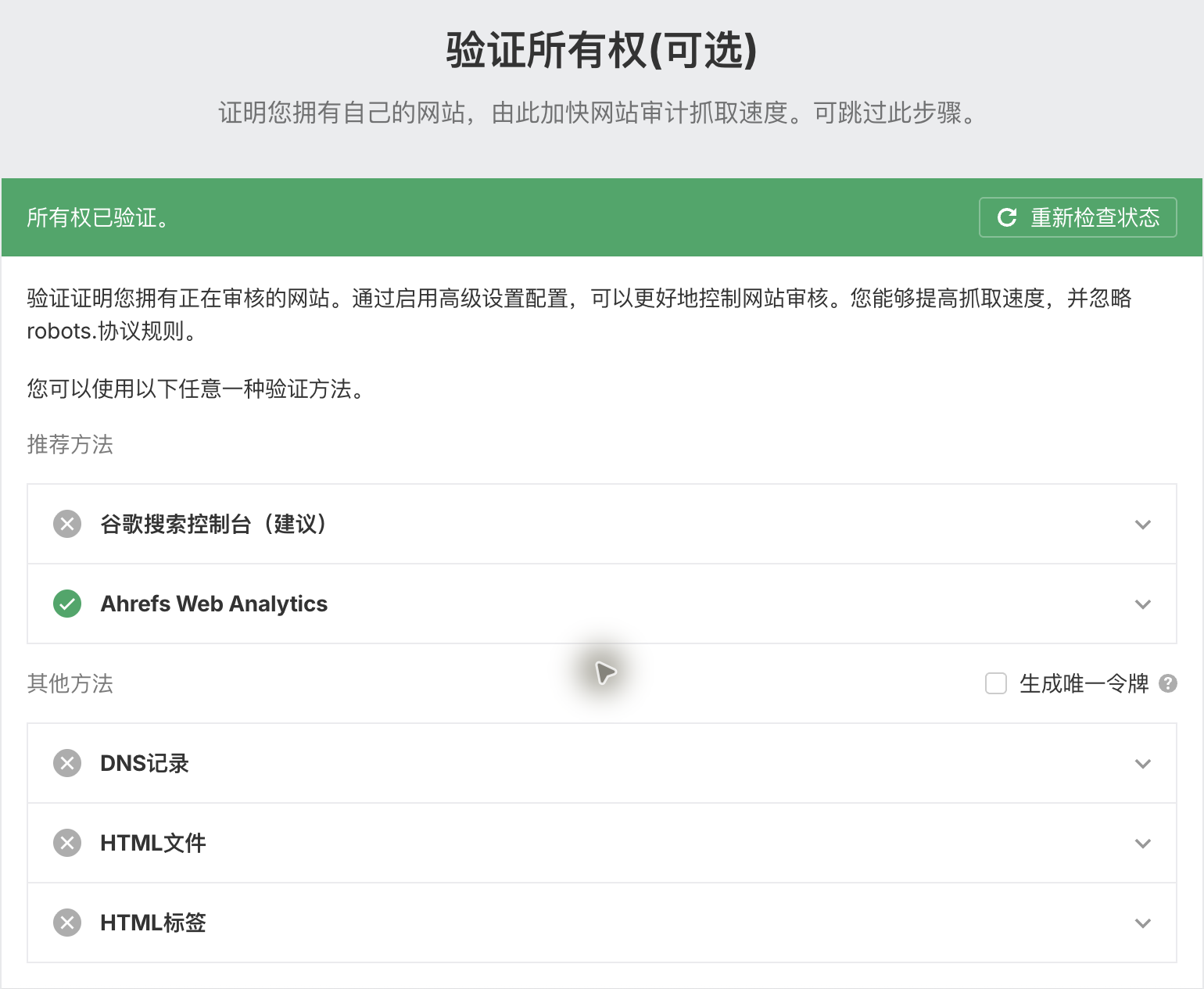Select the DNS记录 method label

[x=145, y=763]
